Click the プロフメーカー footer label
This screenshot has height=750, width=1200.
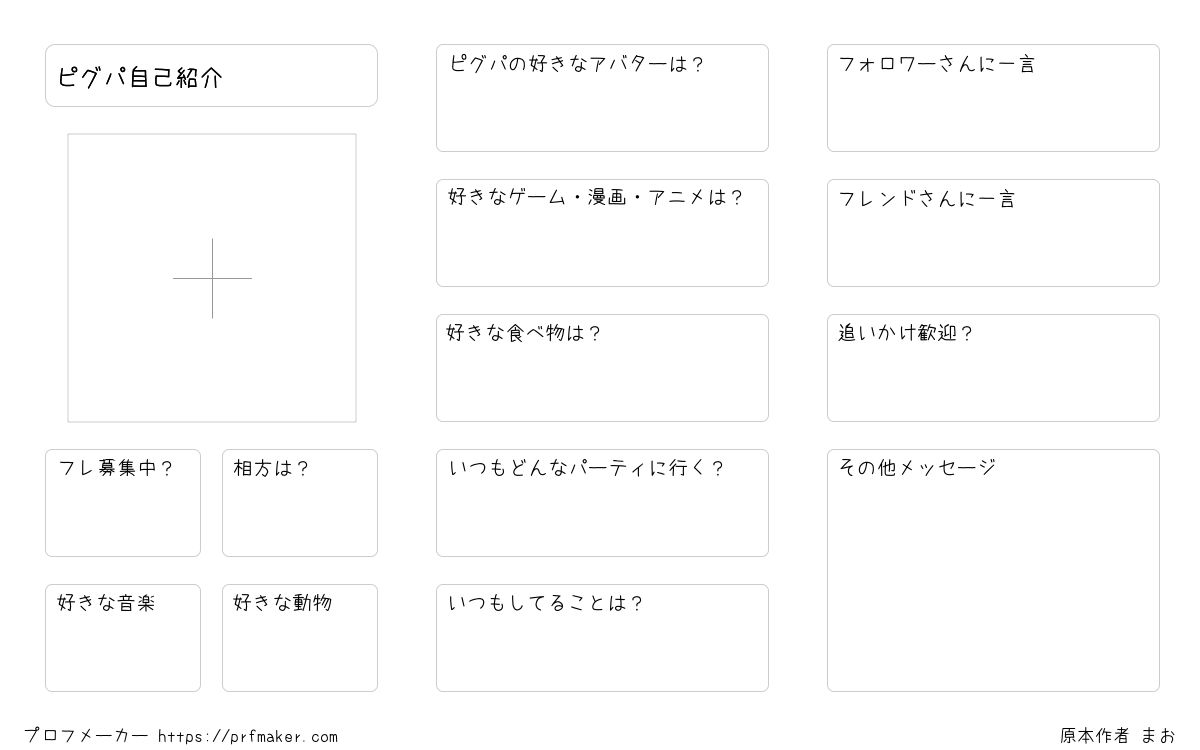click(86, 736)
